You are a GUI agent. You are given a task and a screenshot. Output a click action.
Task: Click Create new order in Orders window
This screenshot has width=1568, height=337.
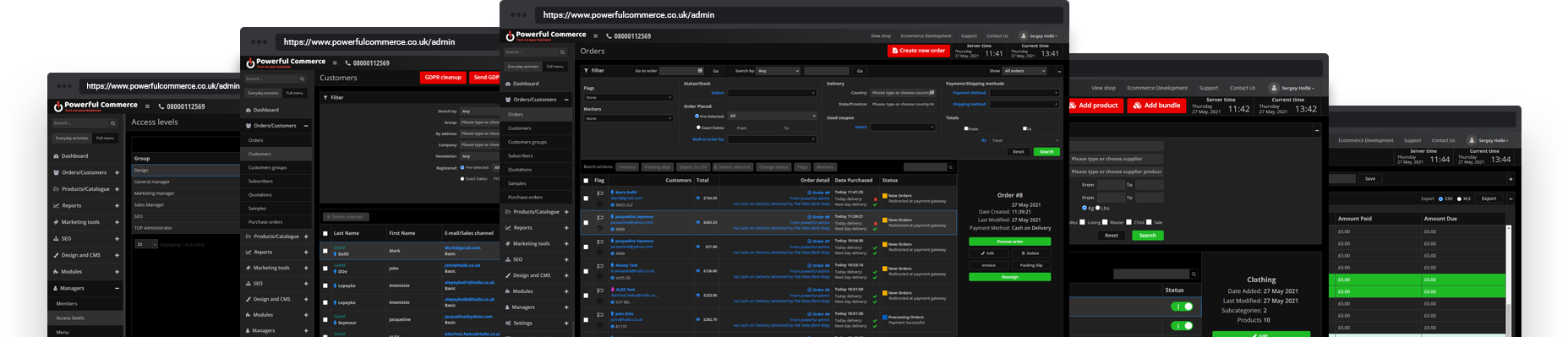point(918,51)
